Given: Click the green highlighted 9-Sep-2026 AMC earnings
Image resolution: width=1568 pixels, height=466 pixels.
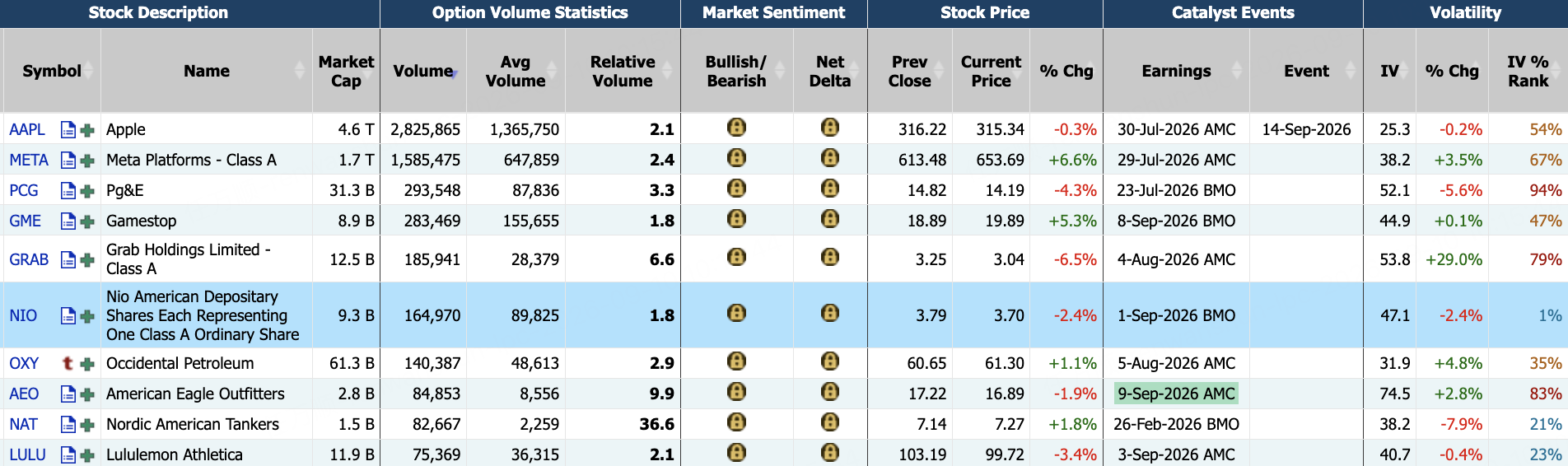Looking at the screenshot, I should 1176,394.
